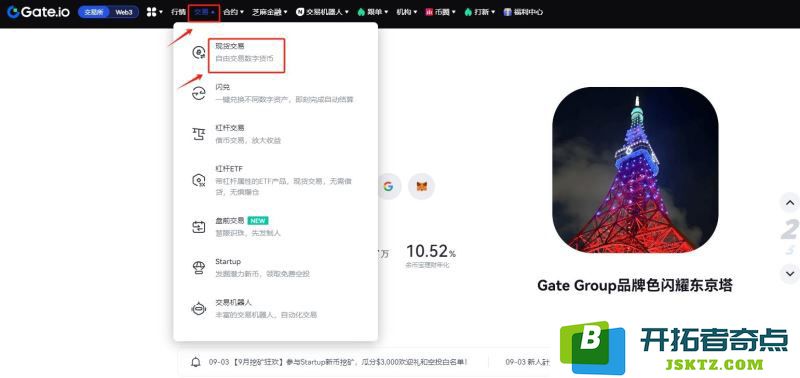
Task: Click the green flame icon beside 跟单
Action: [x=361, y=12]
